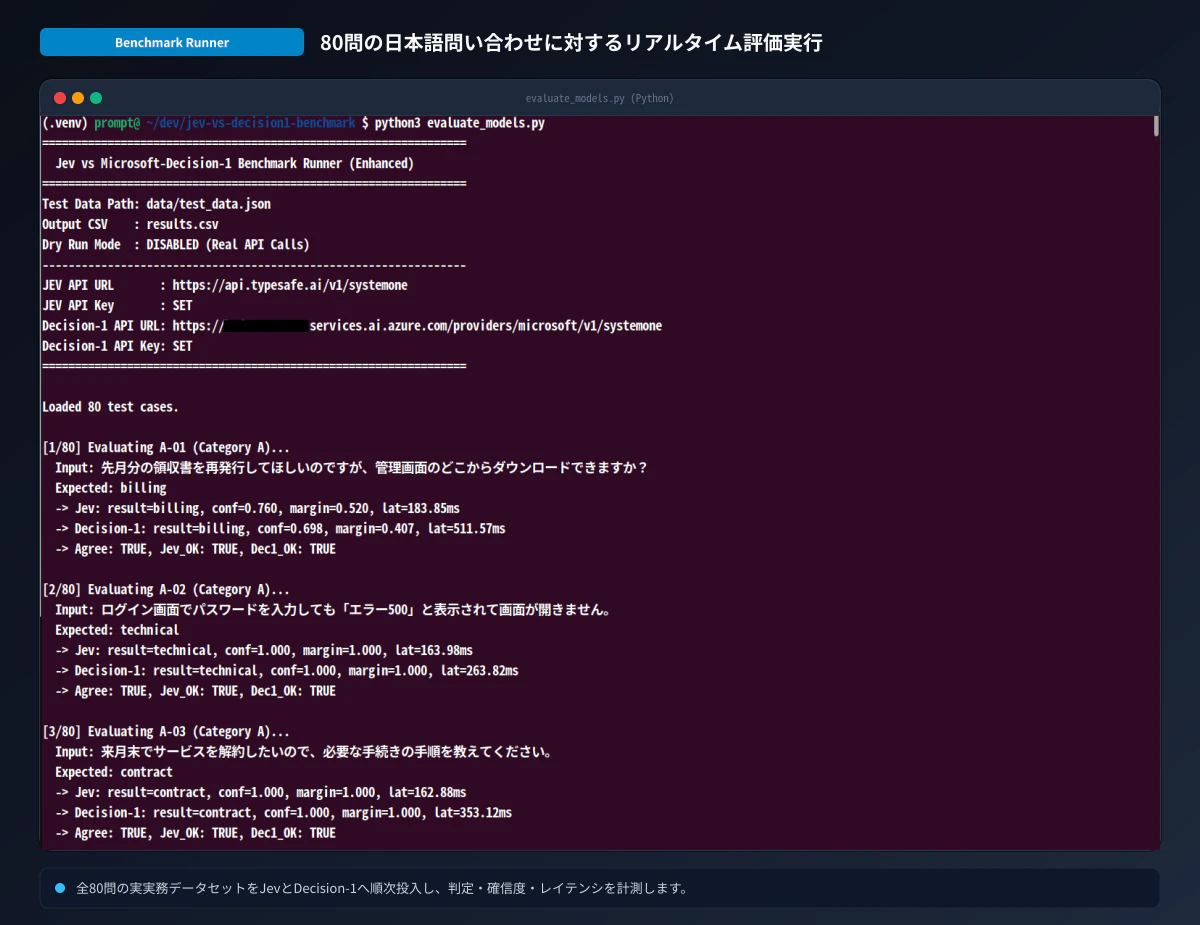This screenshot has width=1200, height=925.
Task: Click the Jev result=contract line
Action: click(260, 792)
